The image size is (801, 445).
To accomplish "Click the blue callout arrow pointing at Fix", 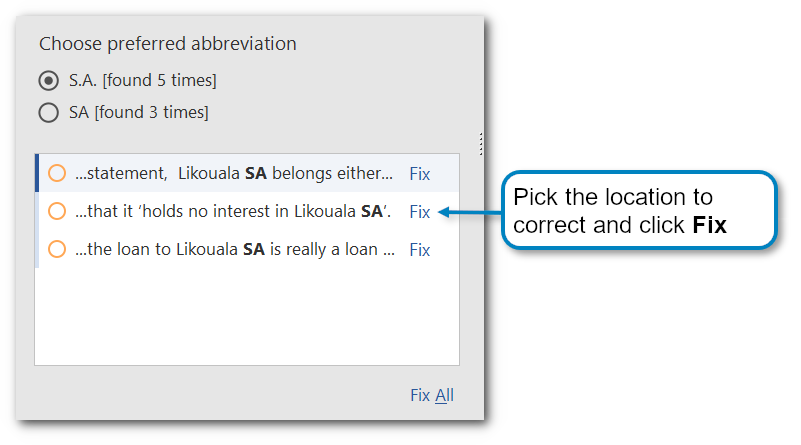I will (x=468, y=212).
